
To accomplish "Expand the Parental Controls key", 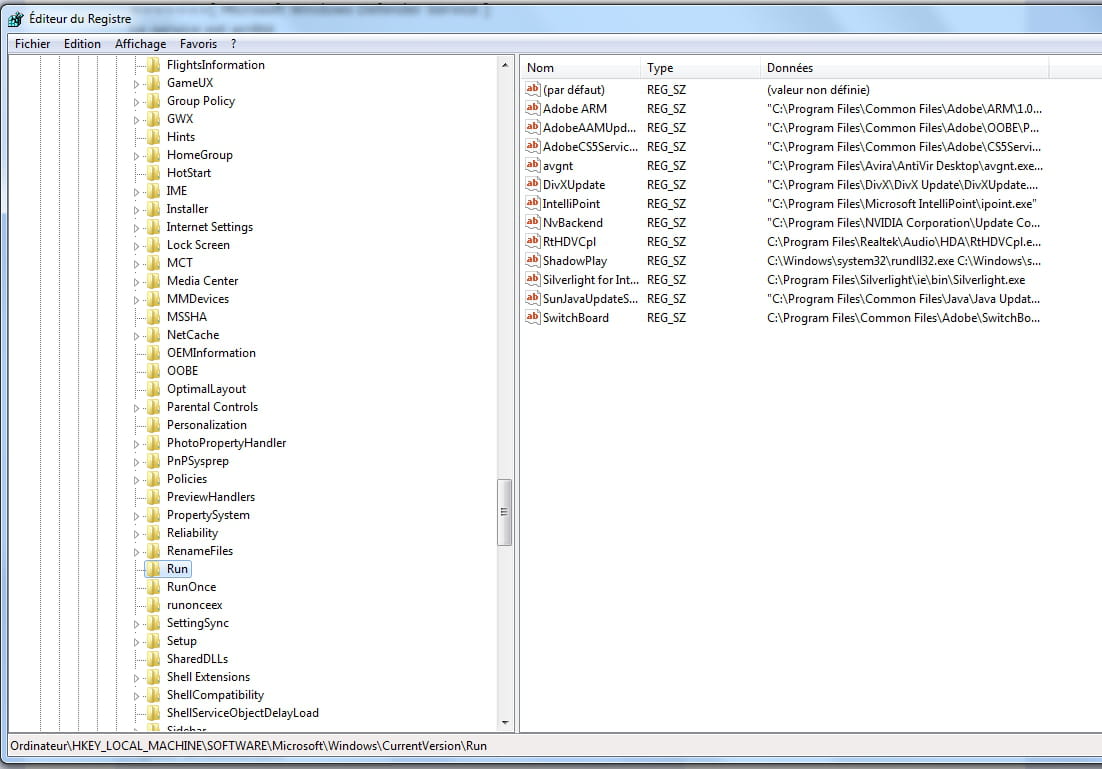I will [x=136, y=408].
